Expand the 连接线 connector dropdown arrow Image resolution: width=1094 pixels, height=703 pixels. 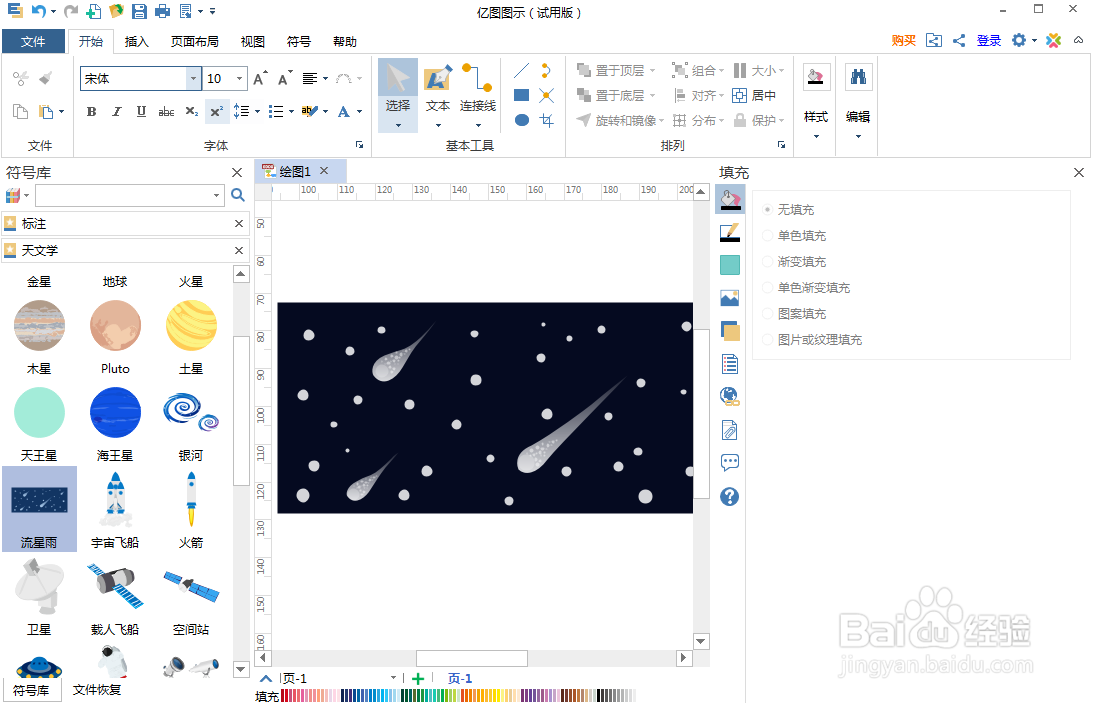[x=479, y=126]
